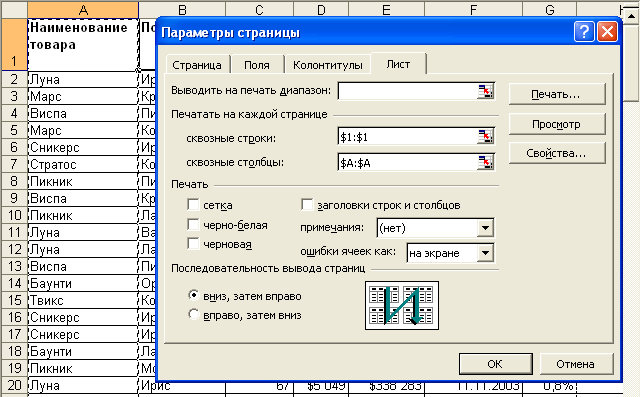Click the Ирис cell in row 20
Screen dimensions: 640x397
click(x=182, y=386)
